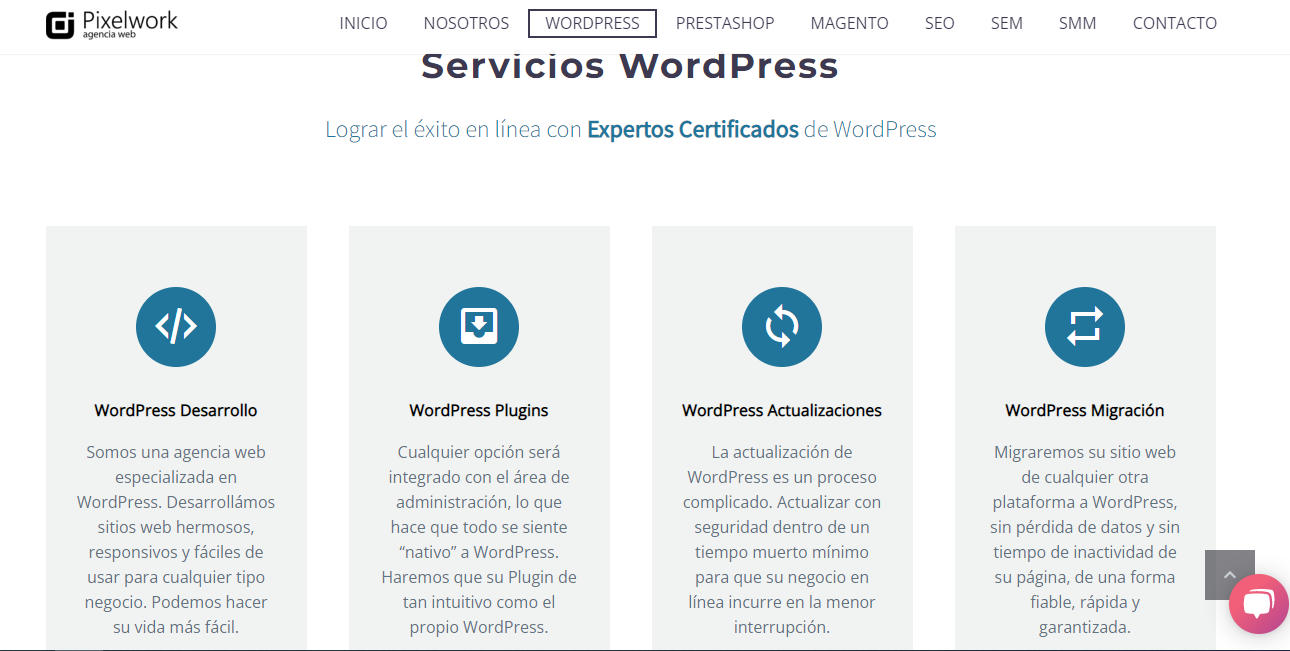1290x651 pixels.
Task: Click the WordPress Plugins download-box icon
Action: point(479,327)
